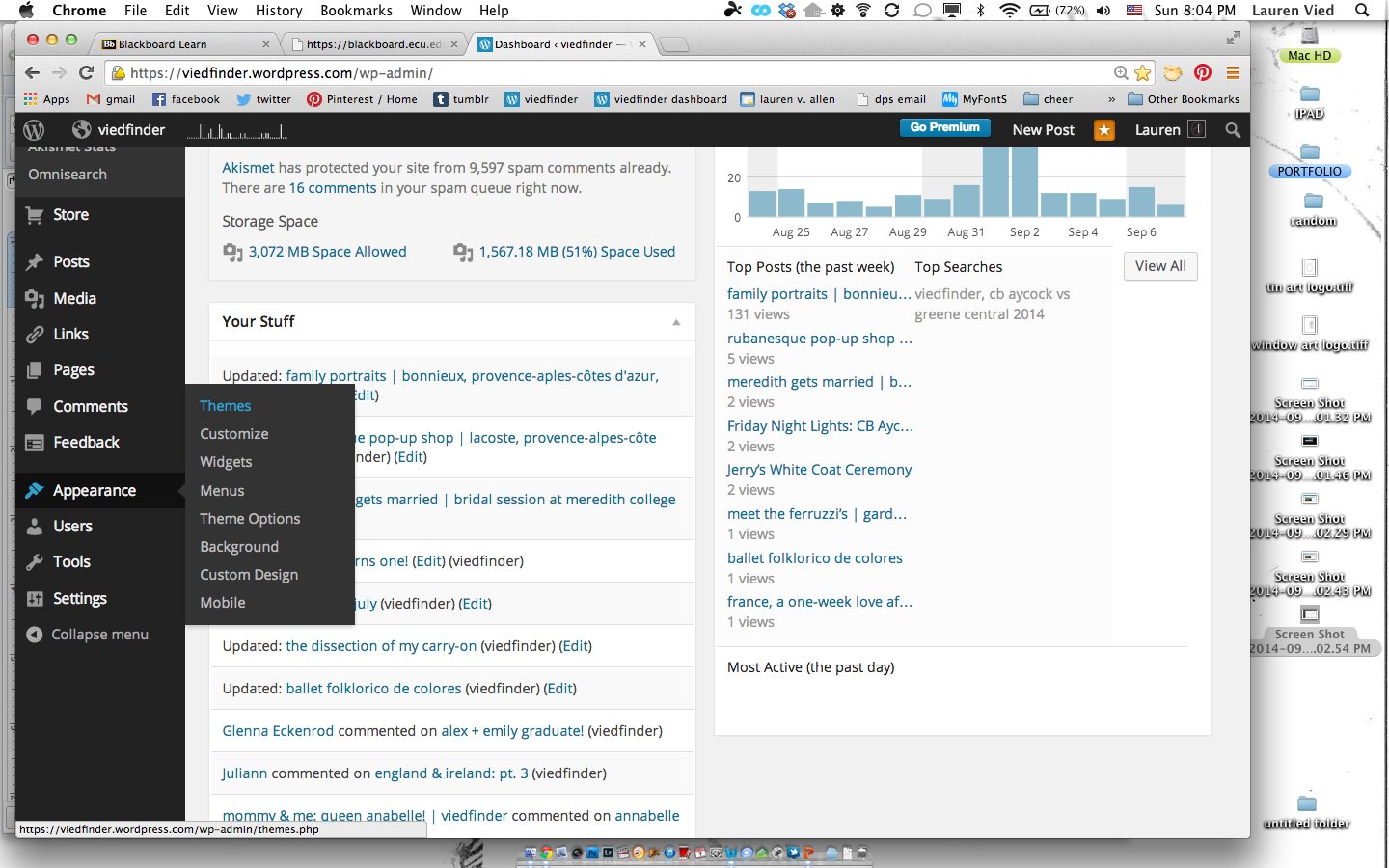This screenshot has height=868, width=1389.
Task: Go back with browser back arrow
Action: coord(33,73)
